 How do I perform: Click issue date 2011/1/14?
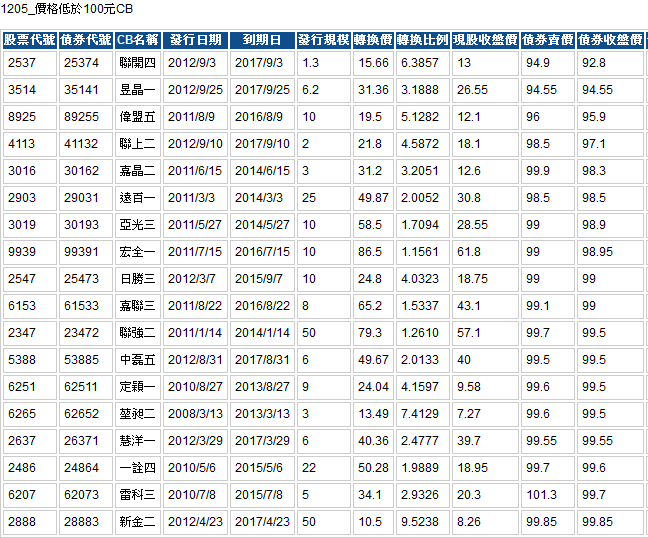[195, 333]
